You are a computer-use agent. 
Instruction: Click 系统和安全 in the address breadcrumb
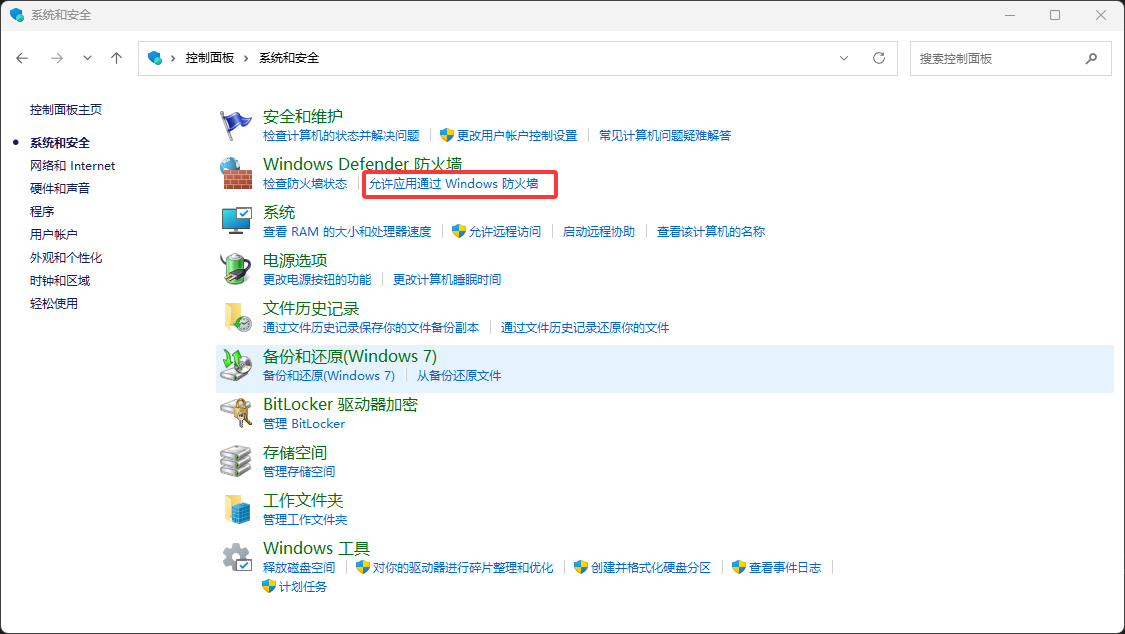pos(289,58)
